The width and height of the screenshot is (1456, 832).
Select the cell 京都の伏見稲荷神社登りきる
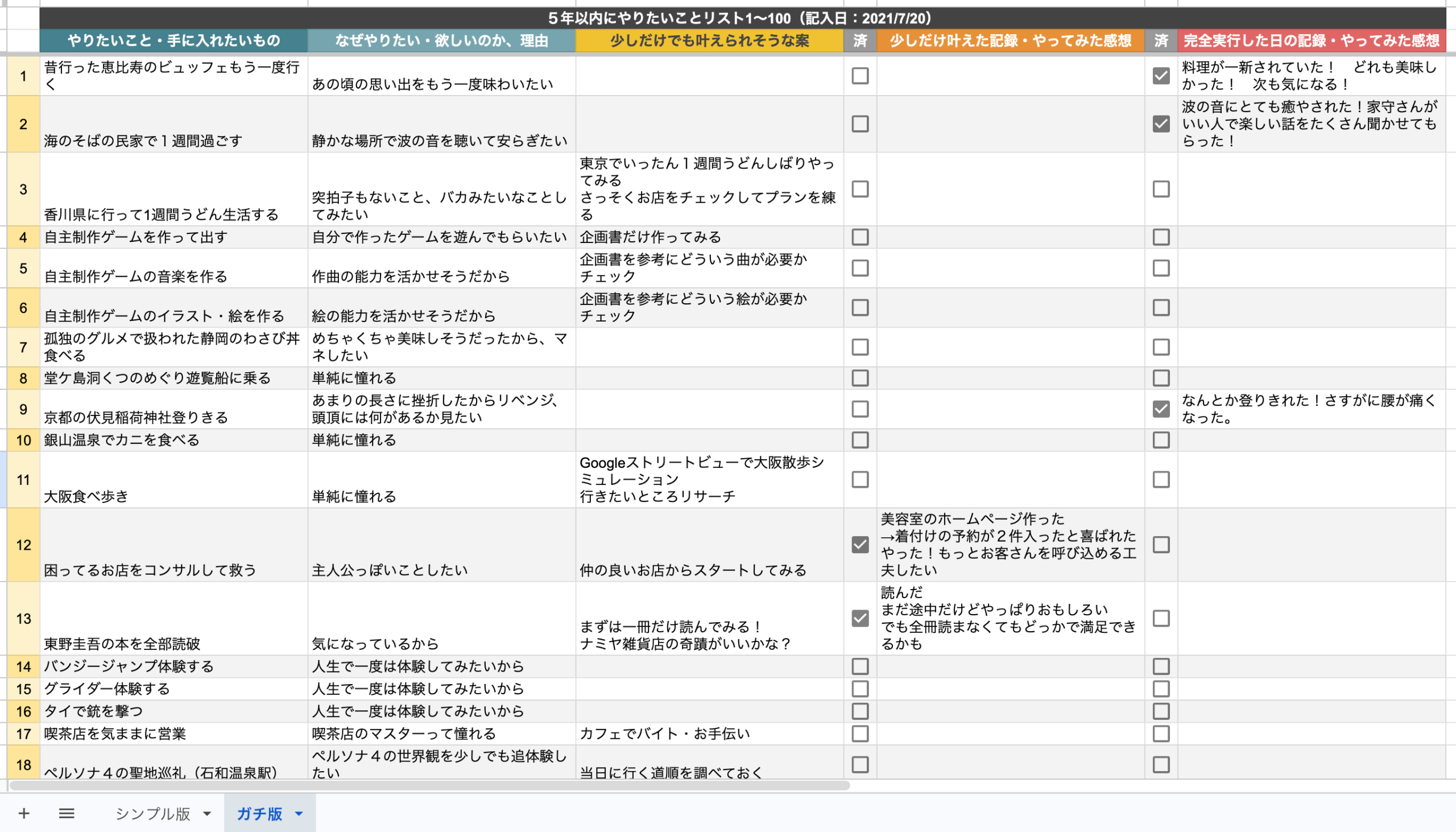(x=173, y=409)
